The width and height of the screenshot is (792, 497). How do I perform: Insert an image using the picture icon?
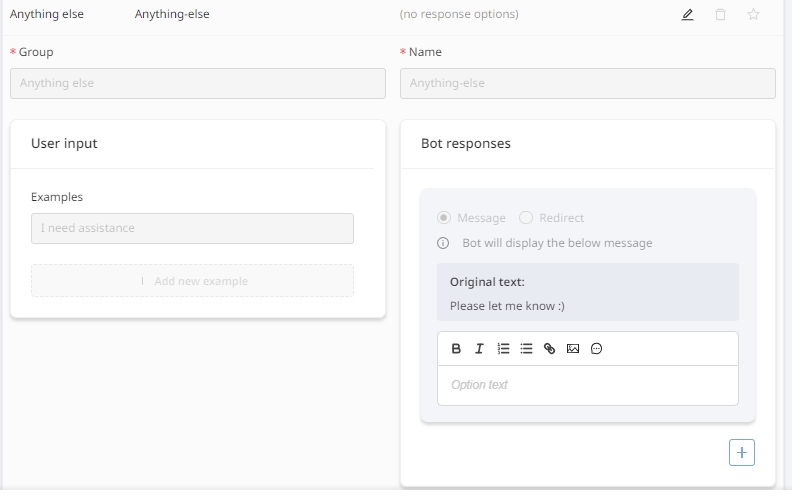coord(573,349)
